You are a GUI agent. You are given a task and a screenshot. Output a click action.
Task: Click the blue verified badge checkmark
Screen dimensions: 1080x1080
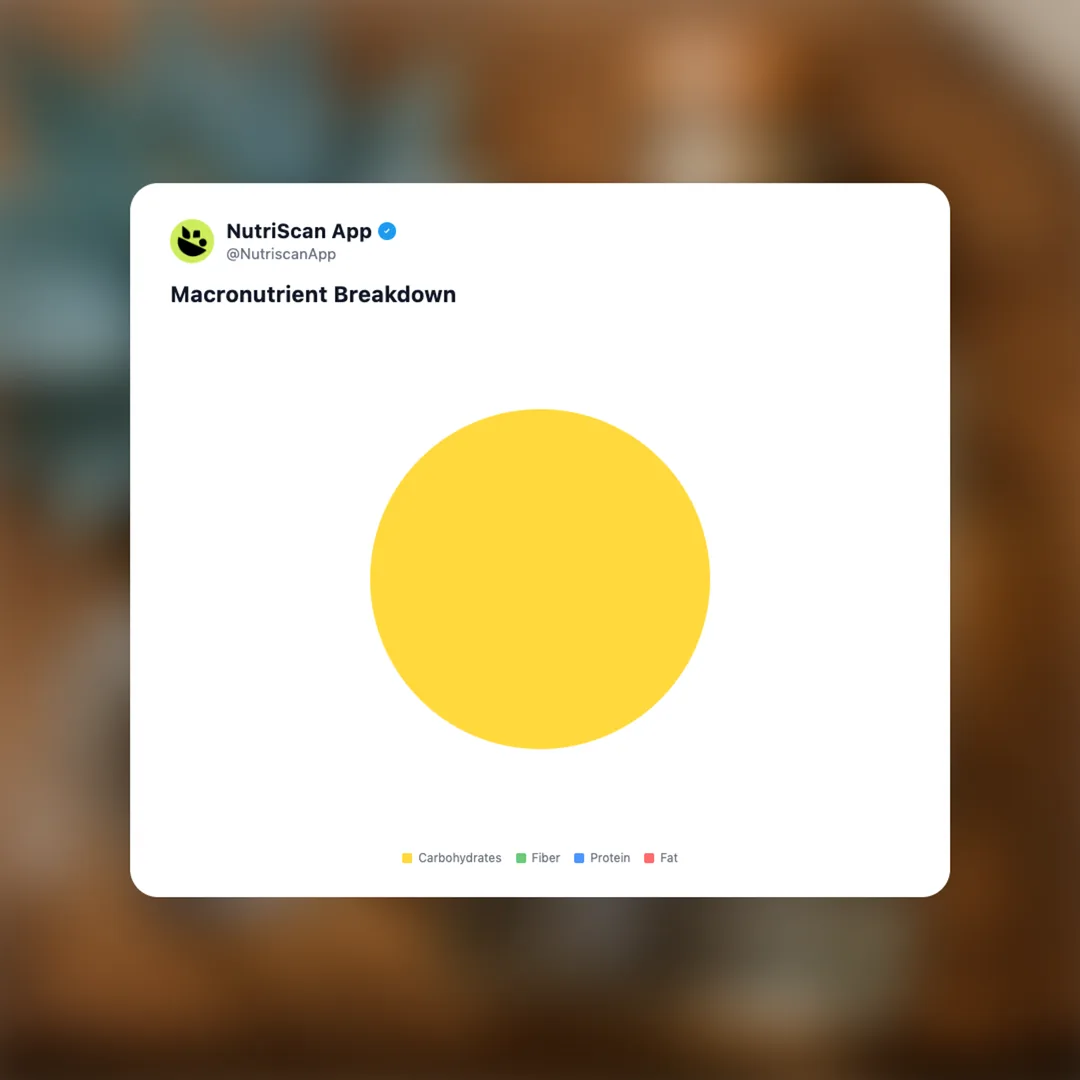(387, 231)
